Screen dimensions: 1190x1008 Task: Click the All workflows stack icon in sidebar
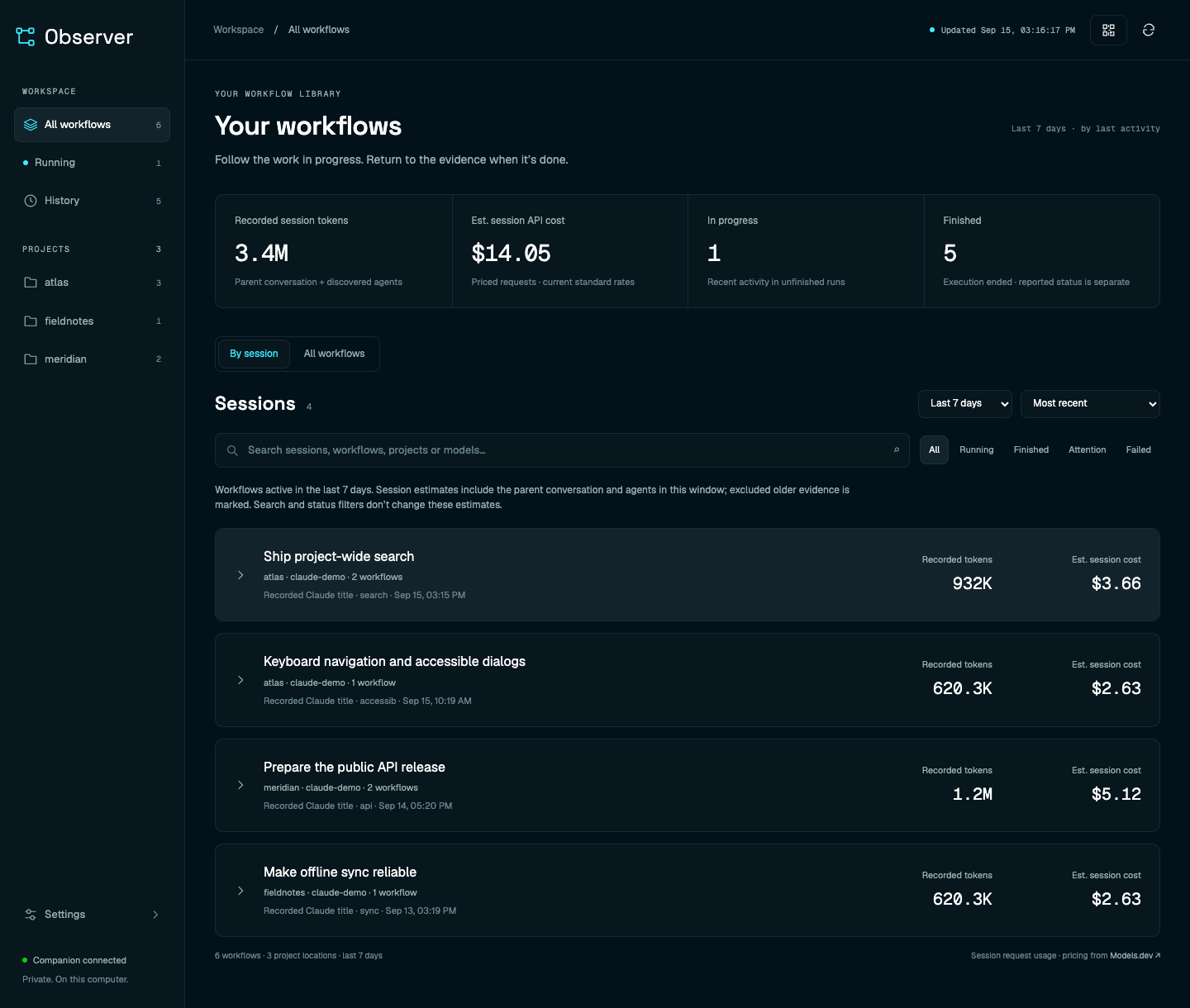coord(31,125)
